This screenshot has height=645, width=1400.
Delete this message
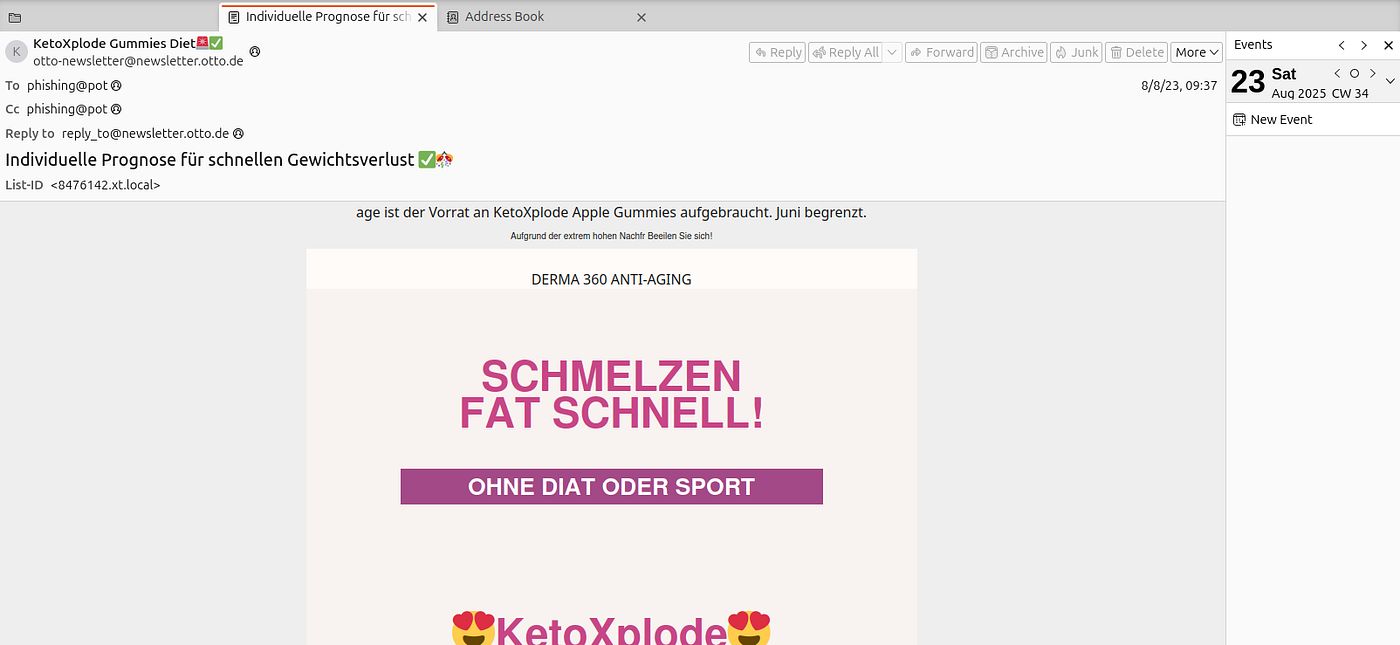point(1137,52)
